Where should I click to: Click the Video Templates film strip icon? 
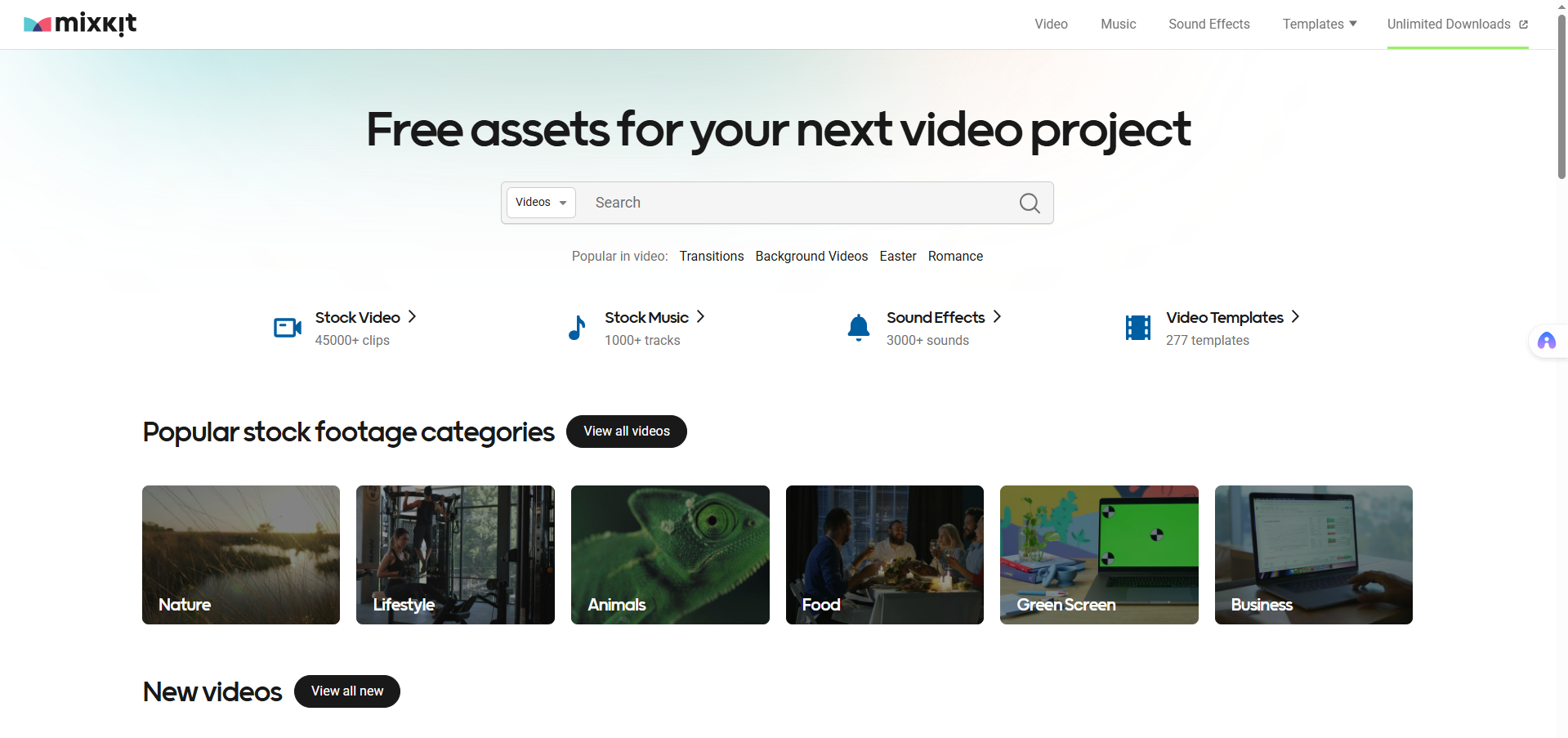click(1137, 328)
